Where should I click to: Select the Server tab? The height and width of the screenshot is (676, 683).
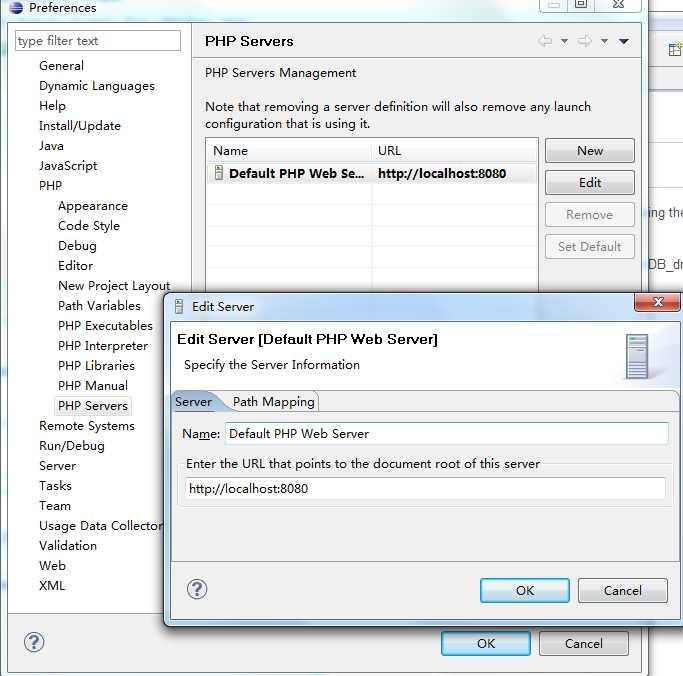pos(193,402)
